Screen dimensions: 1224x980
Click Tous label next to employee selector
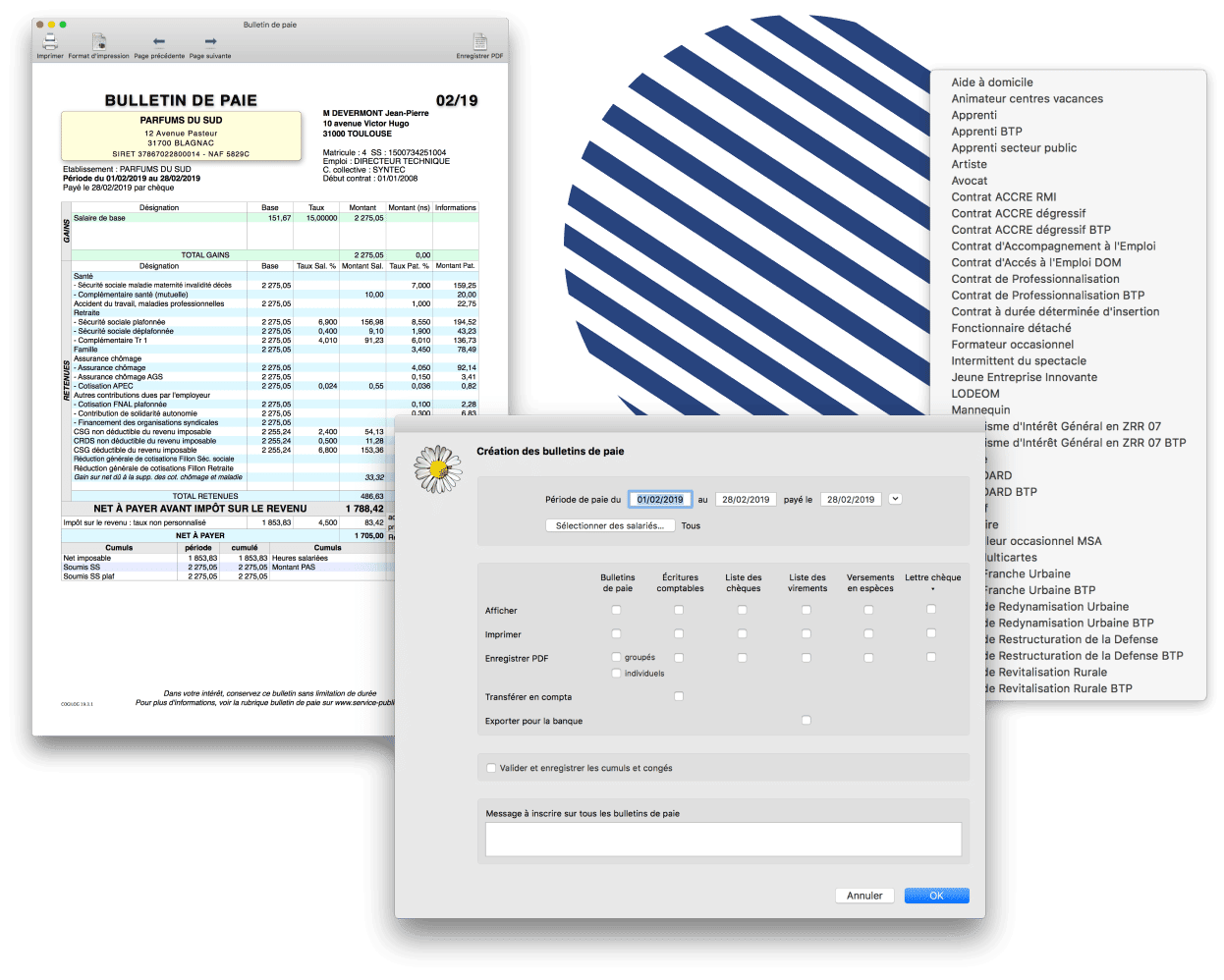tap(691, 526)
